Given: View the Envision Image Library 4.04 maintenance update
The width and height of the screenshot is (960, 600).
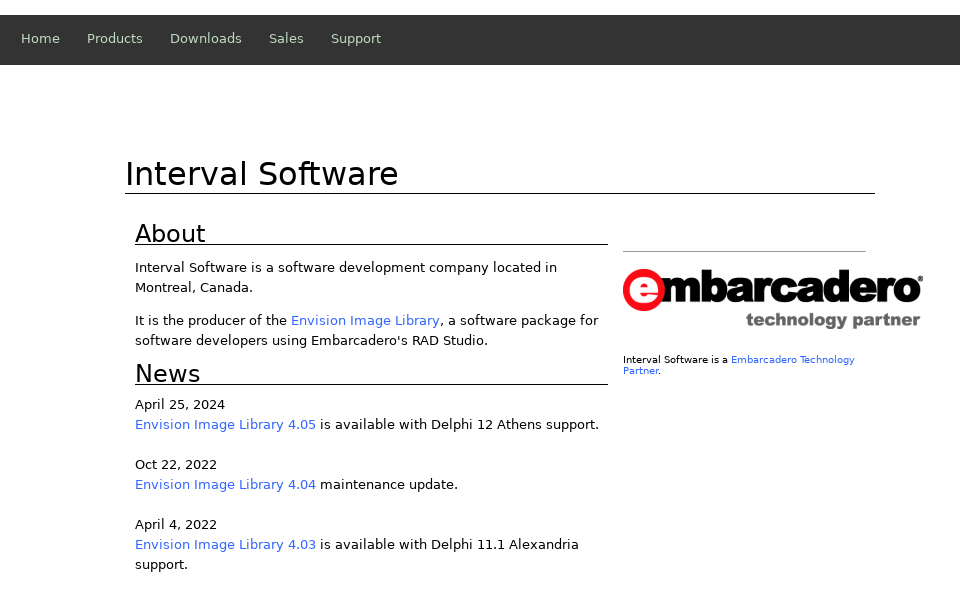Looking at the screenshot, I should point(225,484).
